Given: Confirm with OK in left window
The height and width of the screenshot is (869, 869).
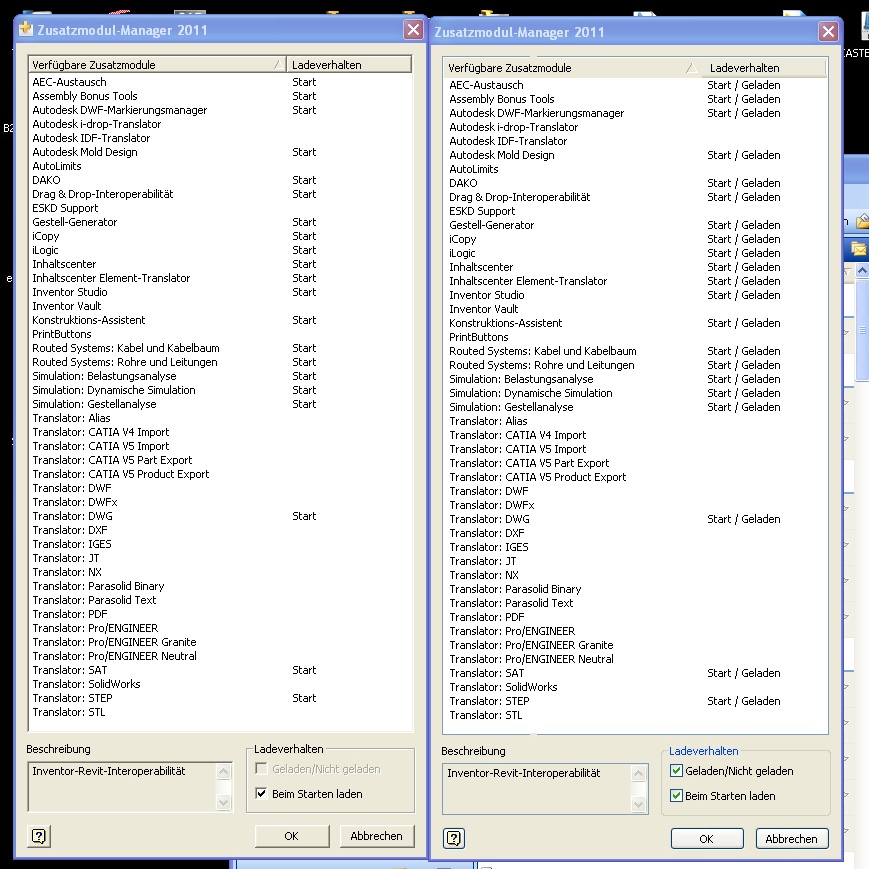Looking at the screenshot, I should [292, 836].
